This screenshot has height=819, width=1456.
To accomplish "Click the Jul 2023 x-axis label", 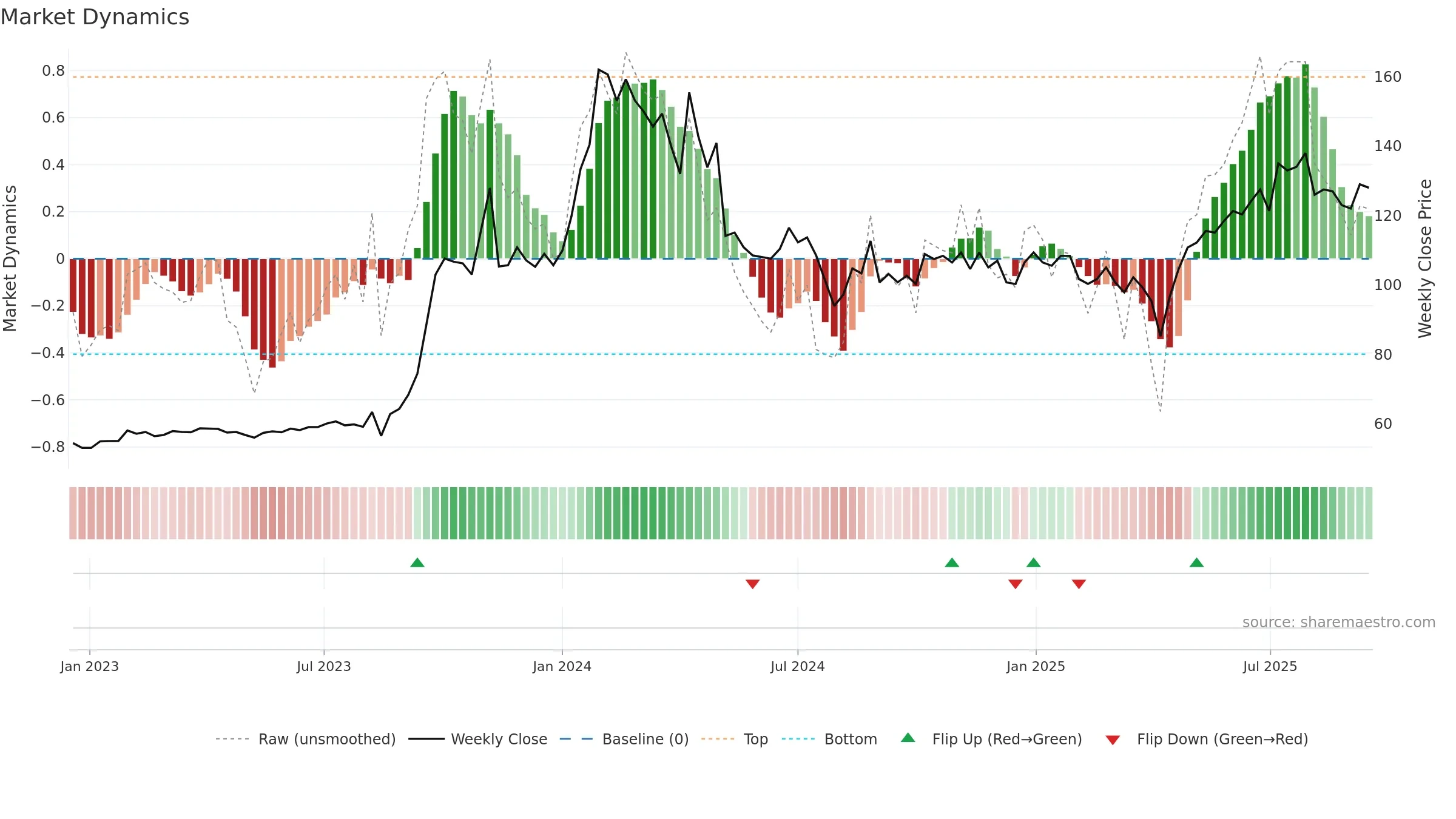I will (x=324, y=666).
